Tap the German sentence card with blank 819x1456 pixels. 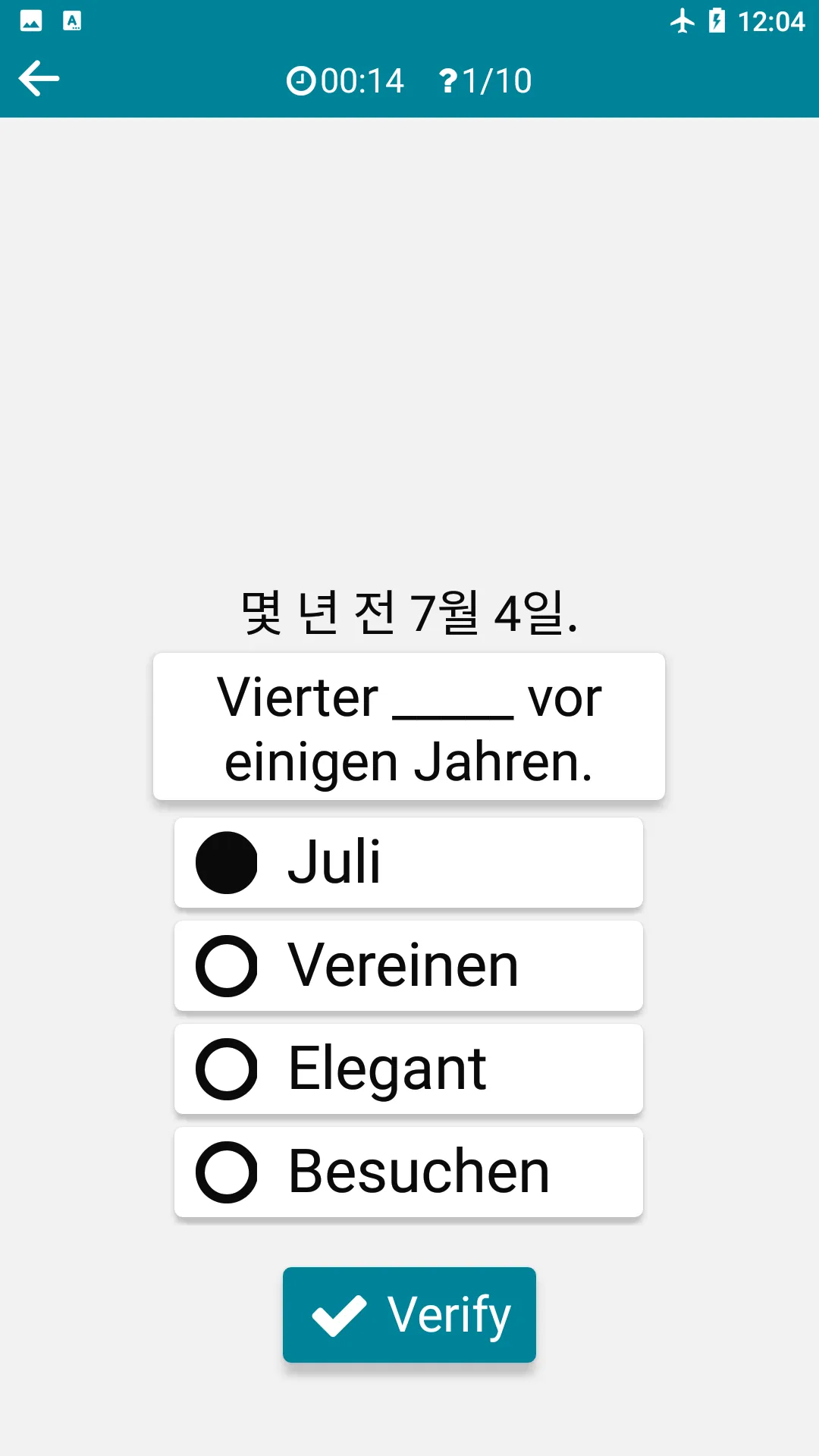tap(409, 726)
